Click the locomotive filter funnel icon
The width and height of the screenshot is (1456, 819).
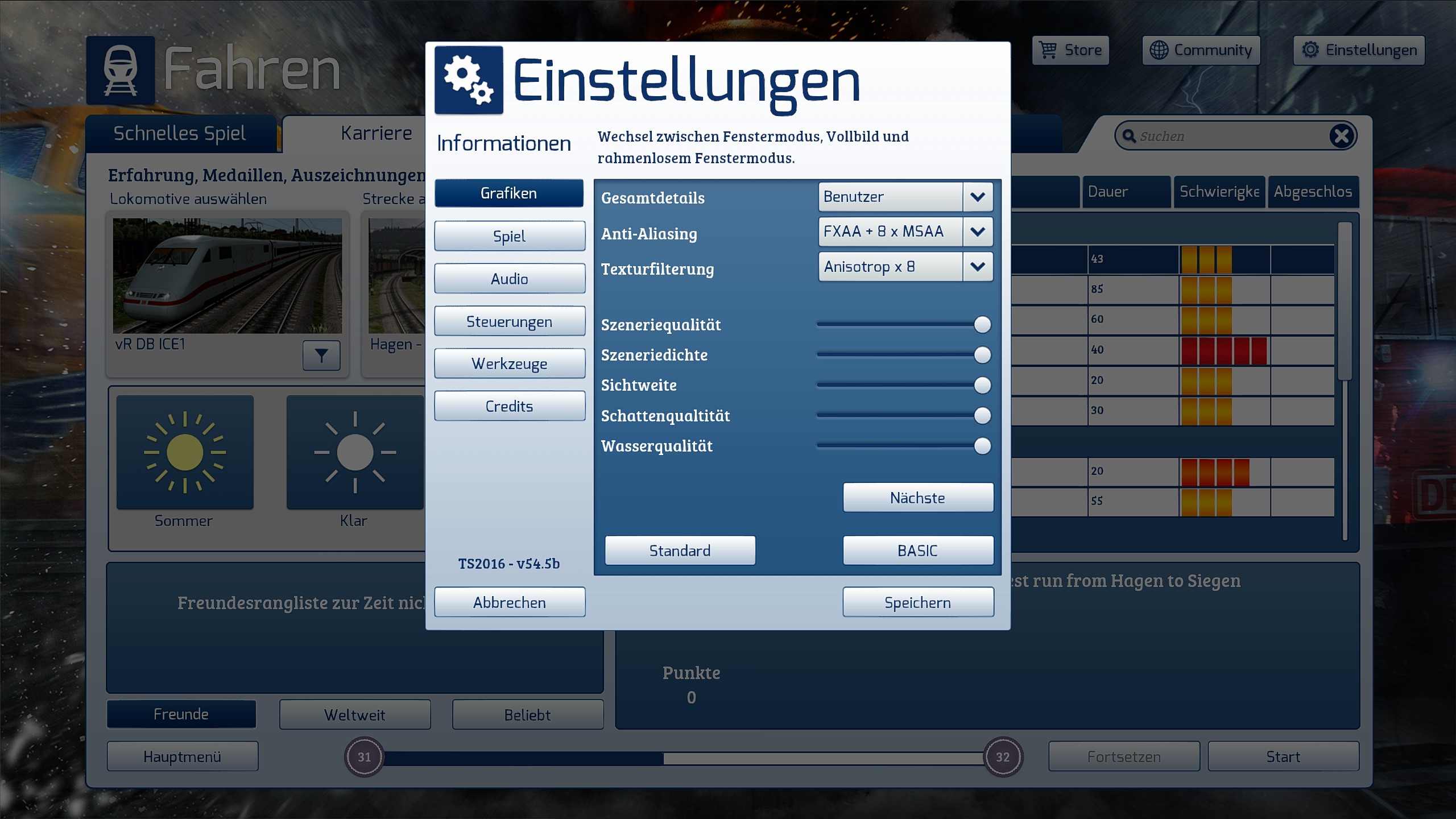[321, 355]
